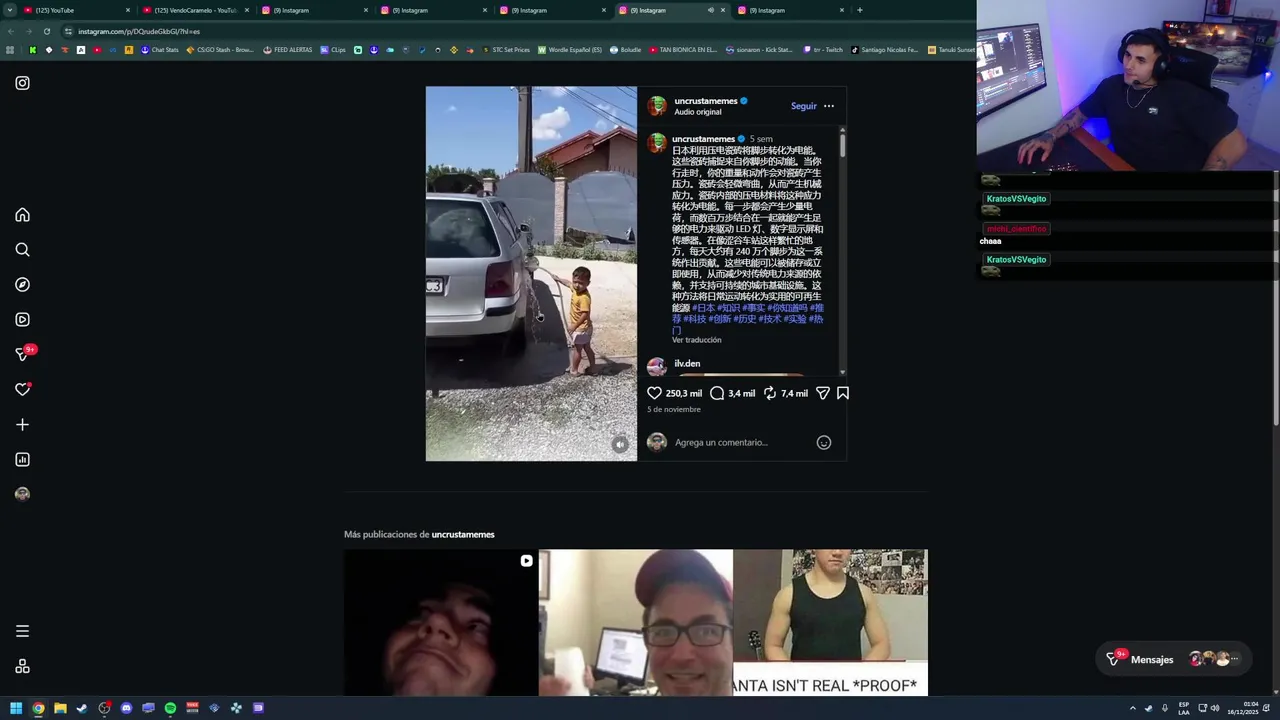The width and height of the screenshot is (1280, 720).
Task: Open the 'CS:GO Stash' bookmark
Action: pos(220,49)
